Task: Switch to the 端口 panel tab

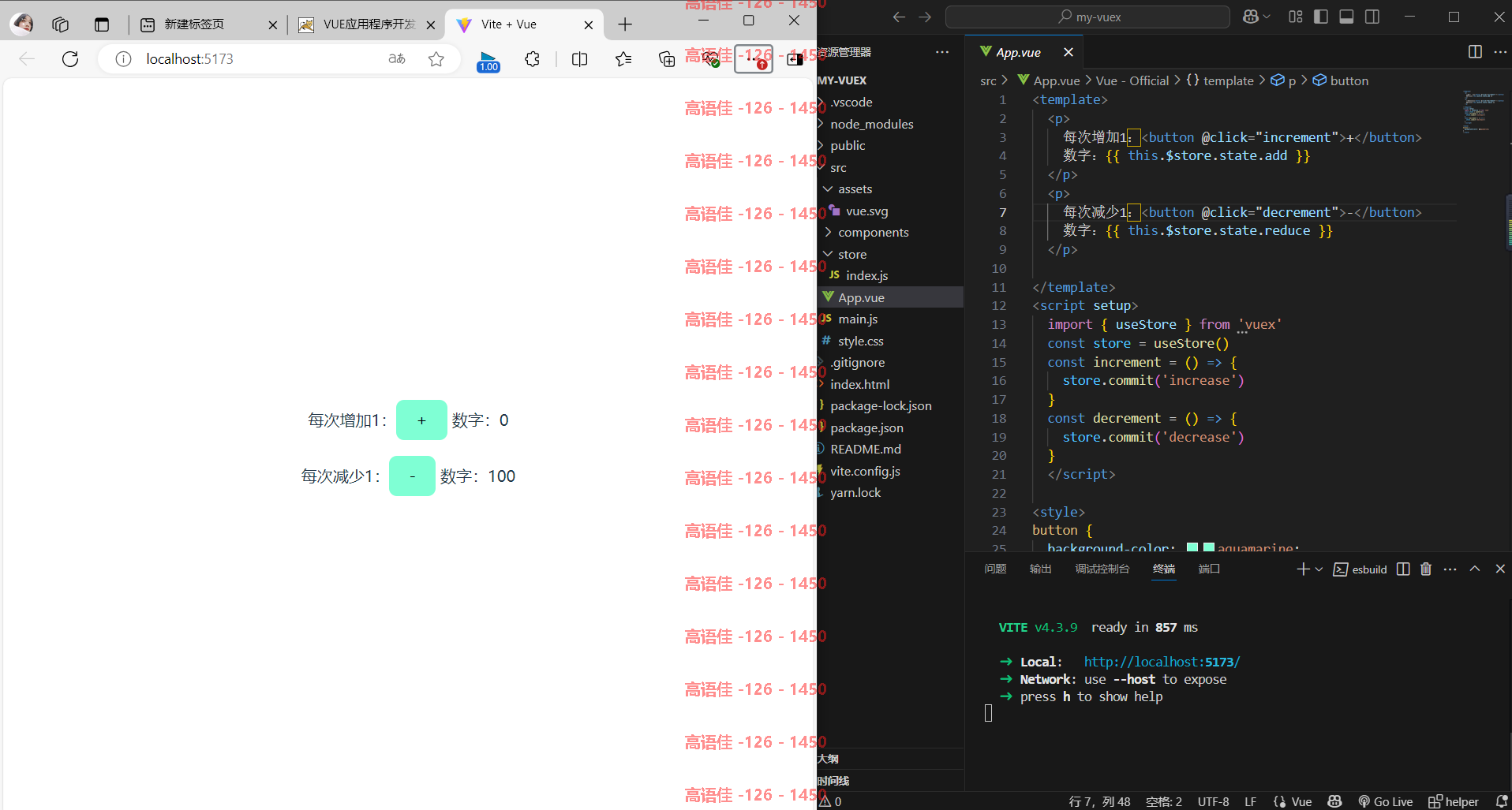Action: click(x=1209, y=569)
